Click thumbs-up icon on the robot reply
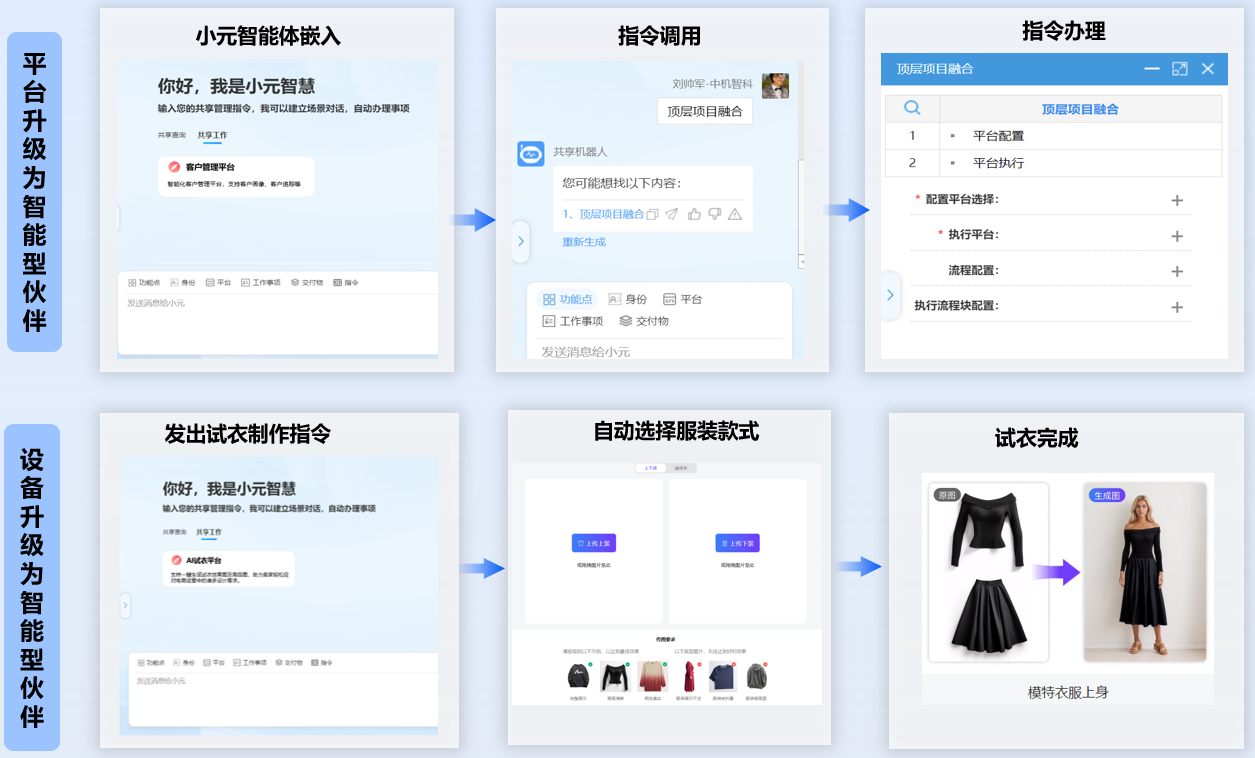The height and width of the screenshot is (758, 1255). tap(694, 214)
